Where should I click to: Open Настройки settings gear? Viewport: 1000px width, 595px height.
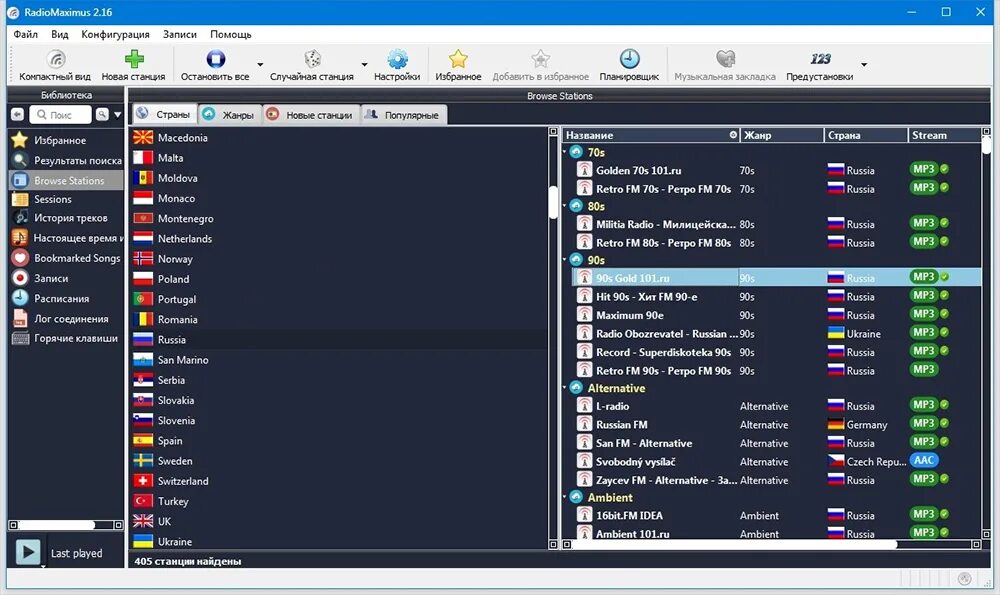pos(397,66)
